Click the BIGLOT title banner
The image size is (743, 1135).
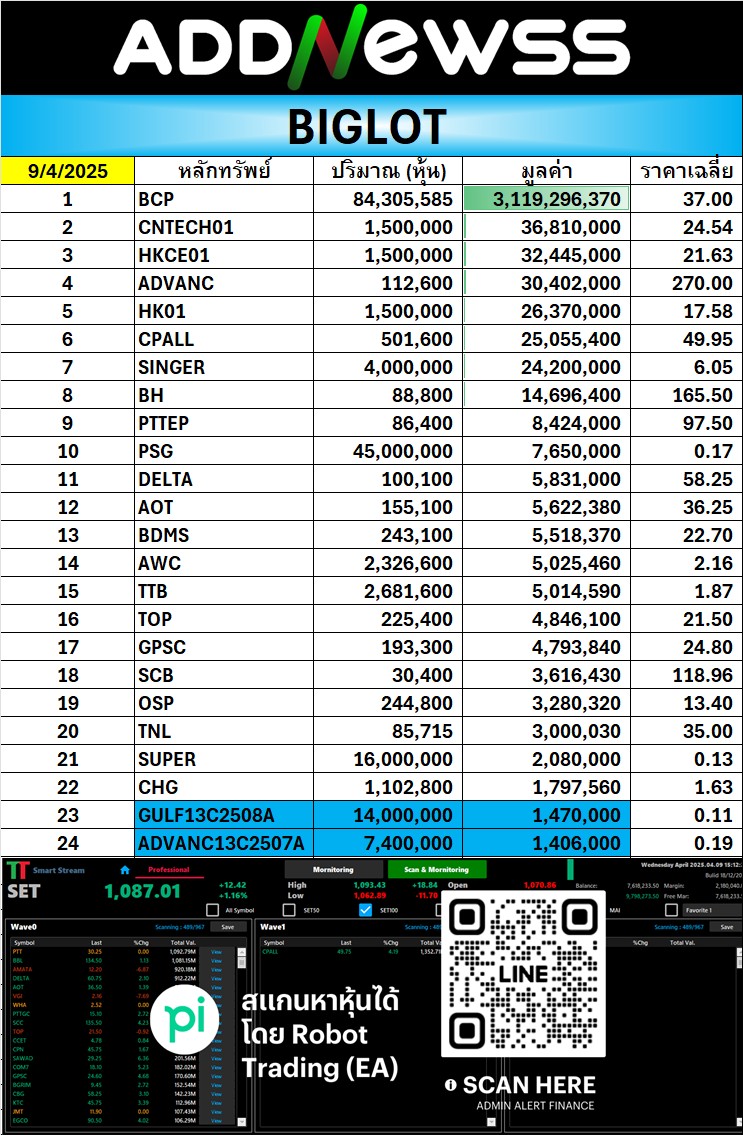pos(372,126)
